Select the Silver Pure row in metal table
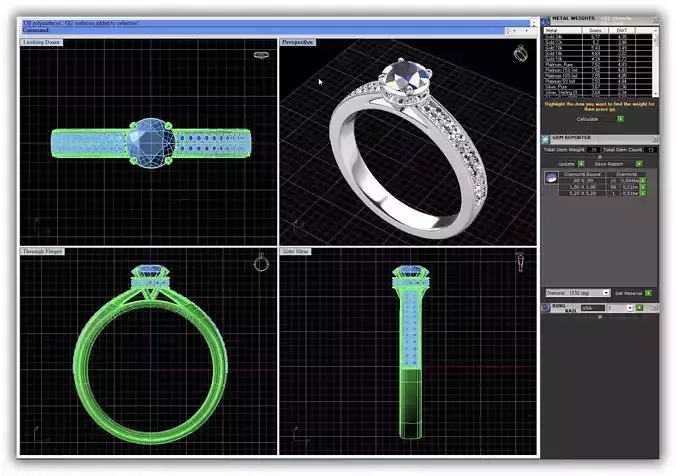676x476 pixels. [598, 87]
